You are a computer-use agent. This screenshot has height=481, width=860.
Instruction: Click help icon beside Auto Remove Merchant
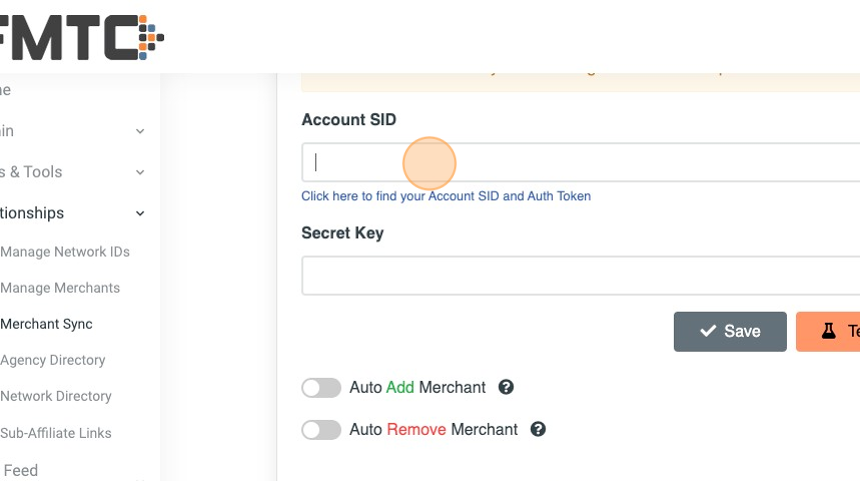tap(538, 429)
